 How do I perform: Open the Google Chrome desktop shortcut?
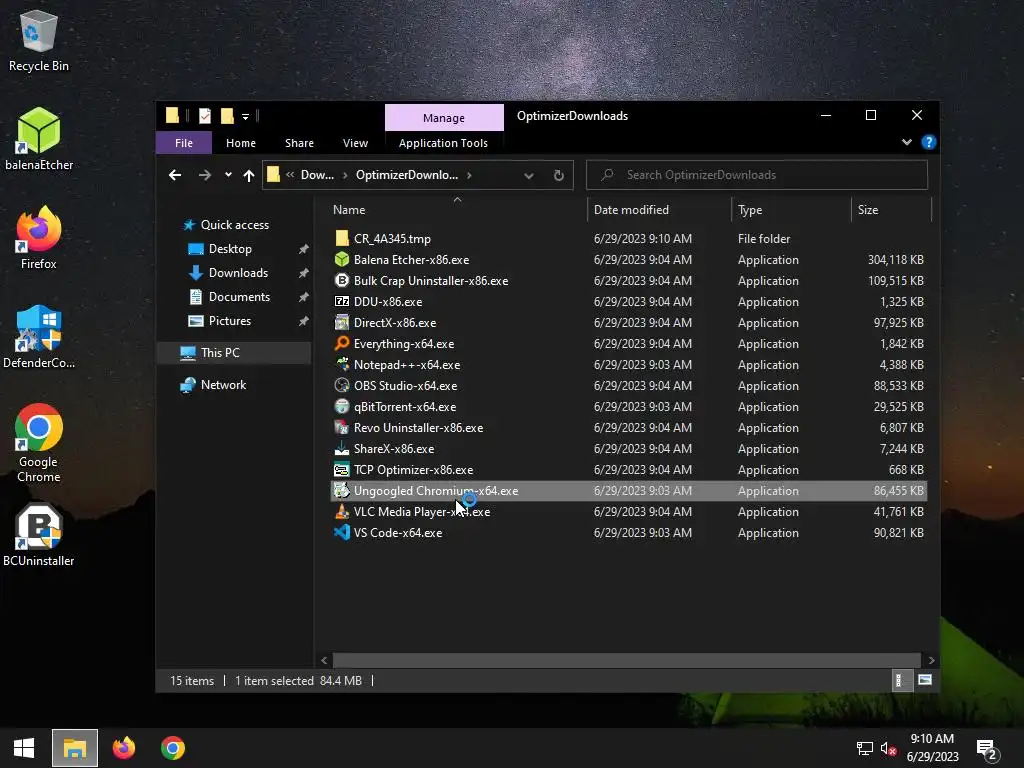39,443
